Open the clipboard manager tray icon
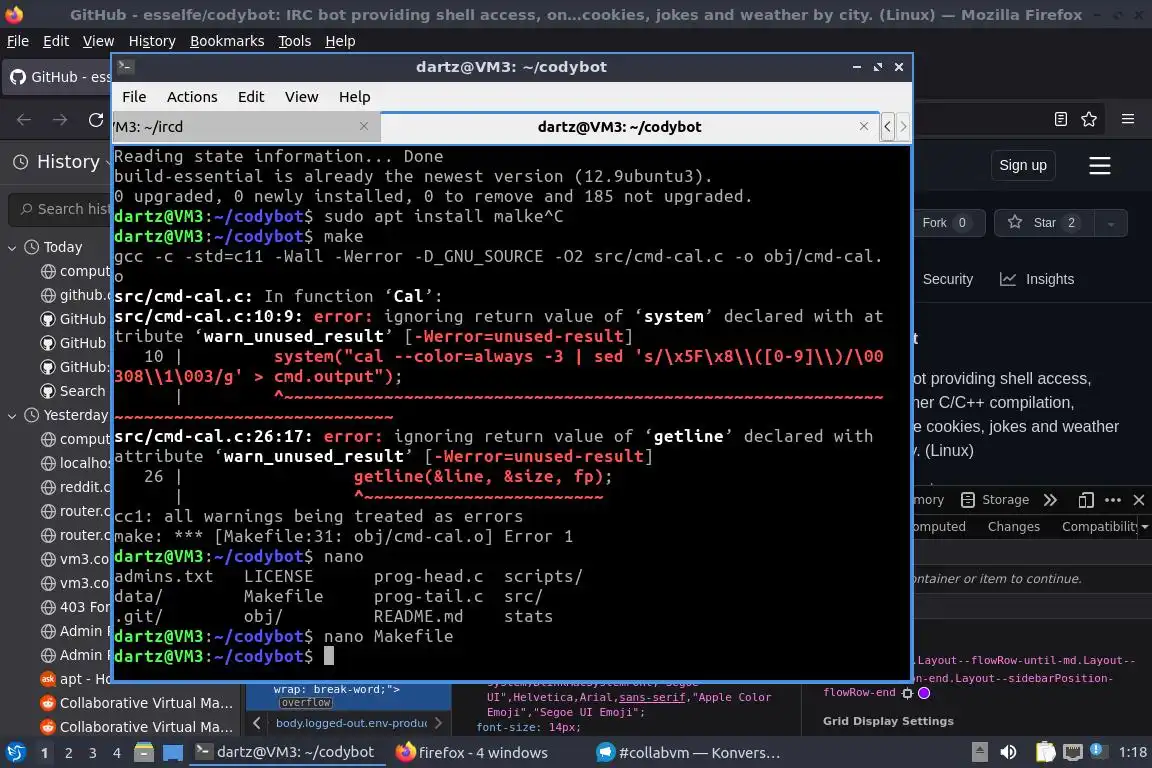1152x768 pixels. click(1045, 752)
